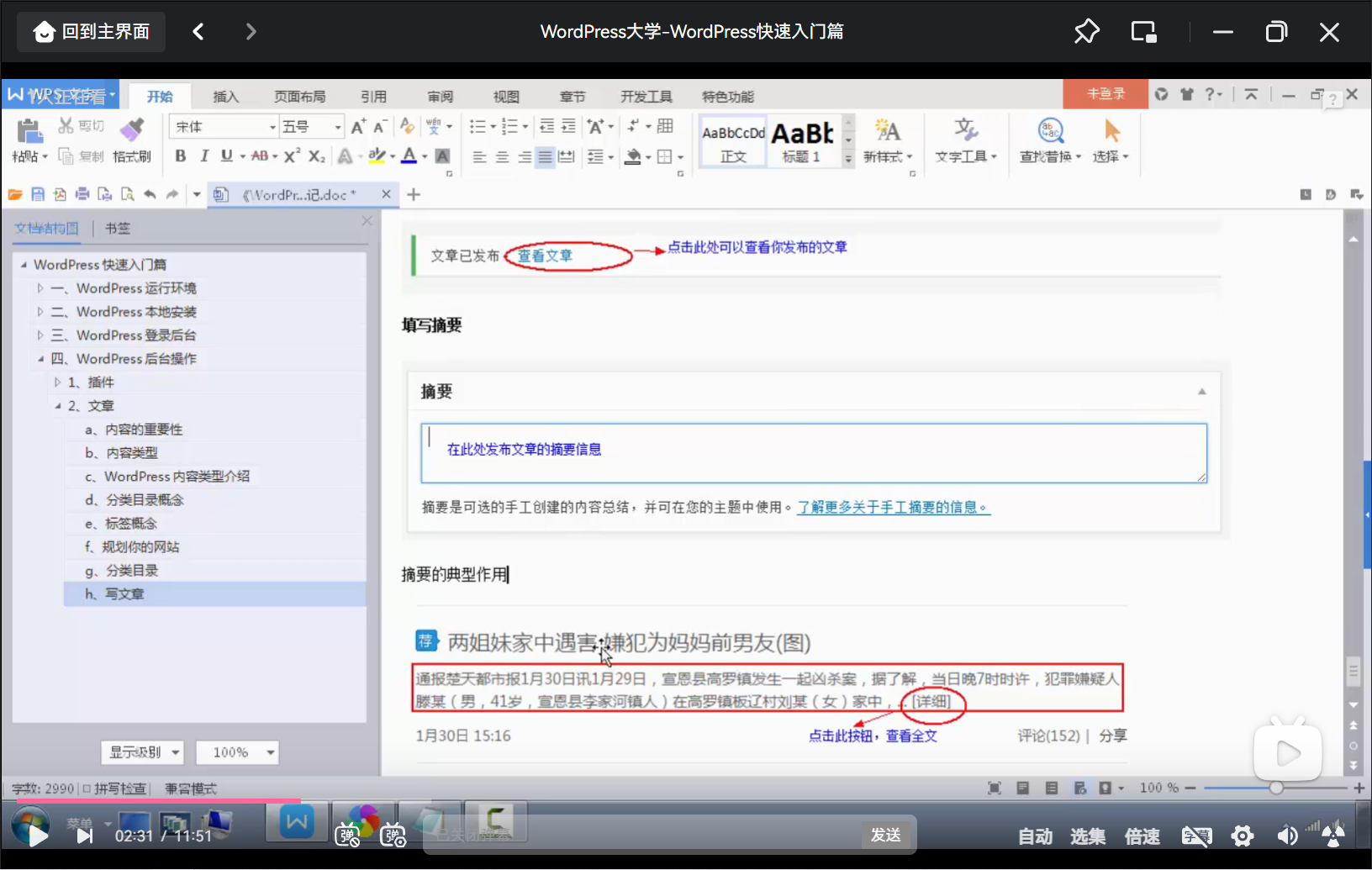Click the Format Painter brush
The width and height of the screenshot is (1372, 870).
point(131,130)
